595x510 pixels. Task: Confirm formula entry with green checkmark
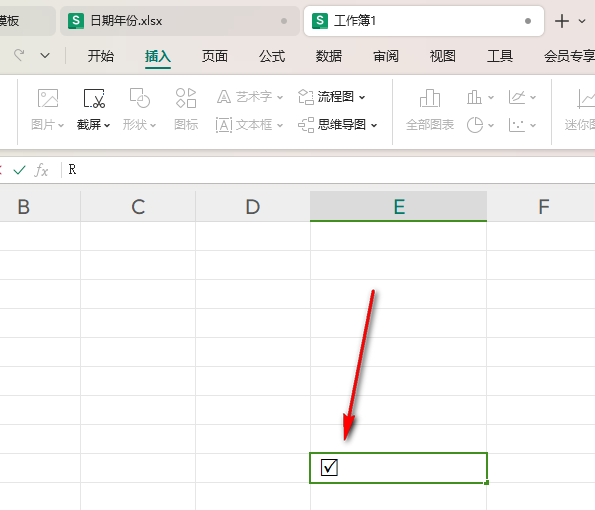19,170
